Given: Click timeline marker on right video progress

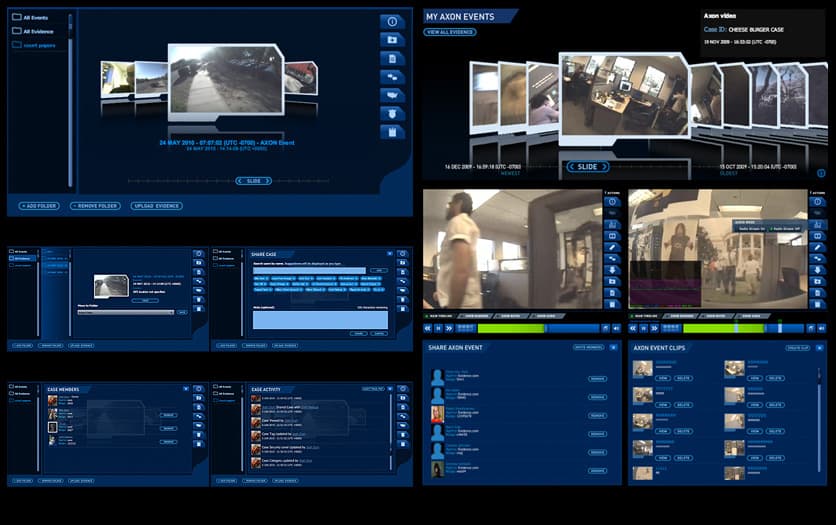Looking at the screenshot, I should [779, 327].
